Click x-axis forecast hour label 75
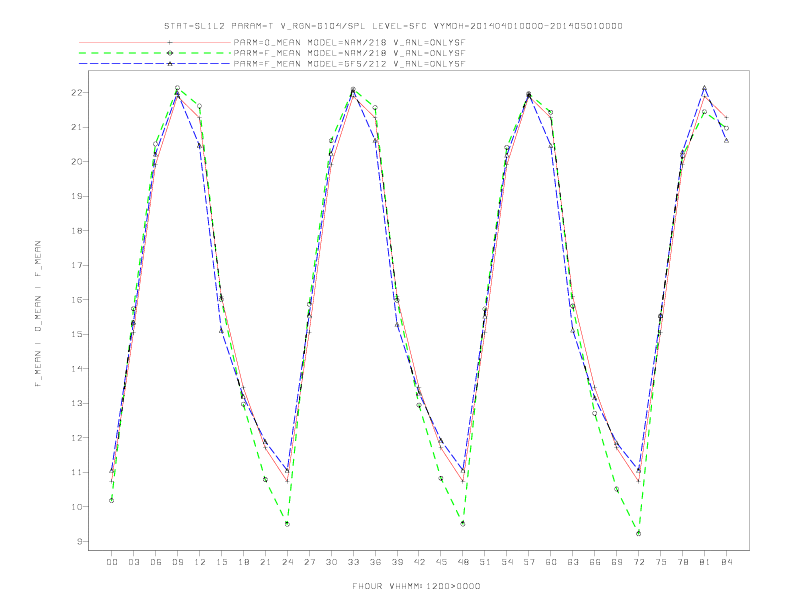Screen dimensions: 792x612 661,562
